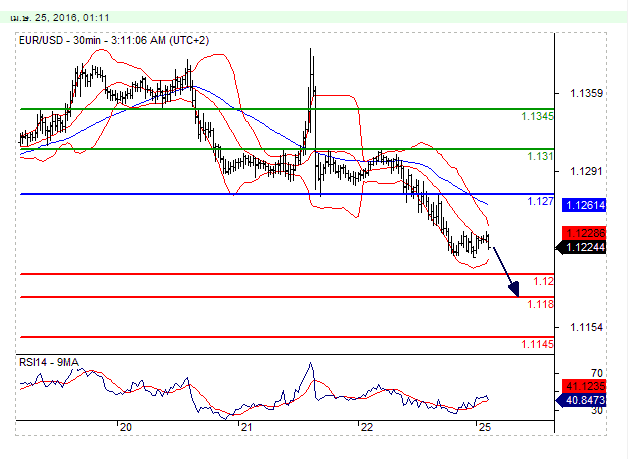Image resolution: width=628 pixels, height=459 pixels.
Task: Click the 1.1145 support level label
Action: click(x=537, y=344)
